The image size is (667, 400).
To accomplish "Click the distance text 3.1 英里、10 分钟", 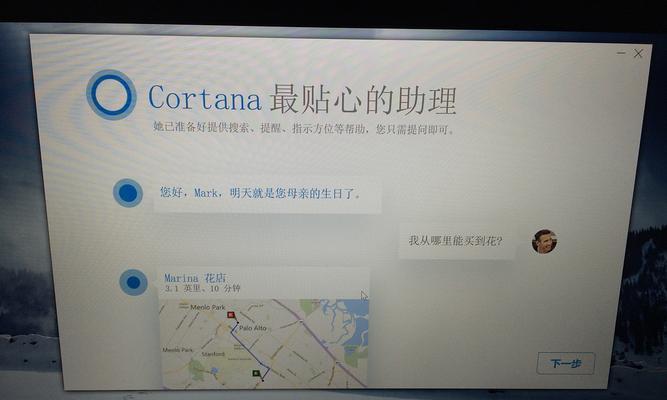I will (202, 289).
